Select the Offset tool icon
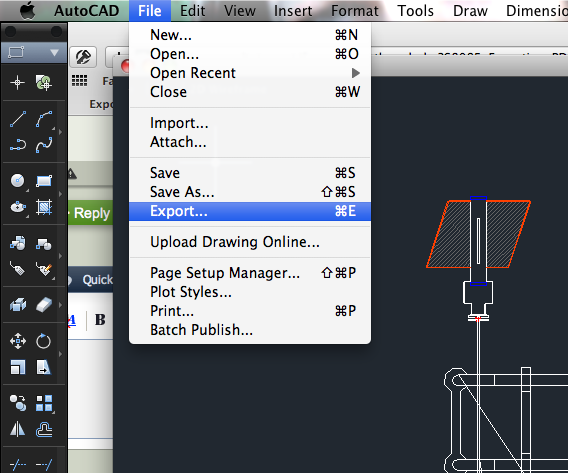Image resolution: width=568 pixels, height=473 pixels. pyautogui.click(x=44, y=430)
